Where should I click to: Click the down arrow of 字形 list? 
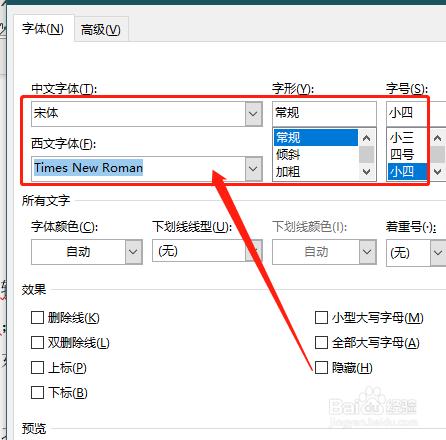(x=367, y=172)
